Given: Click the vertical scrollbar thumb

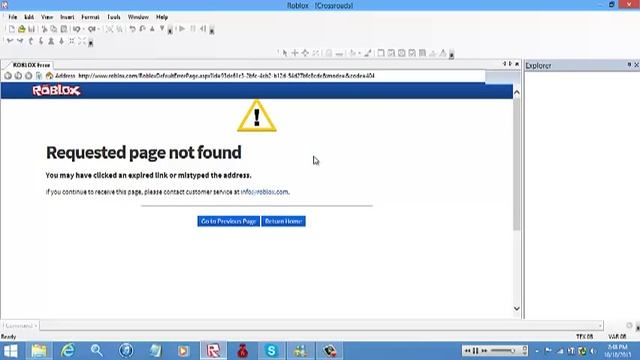Looking at the screenshot, I should point(517,164).
